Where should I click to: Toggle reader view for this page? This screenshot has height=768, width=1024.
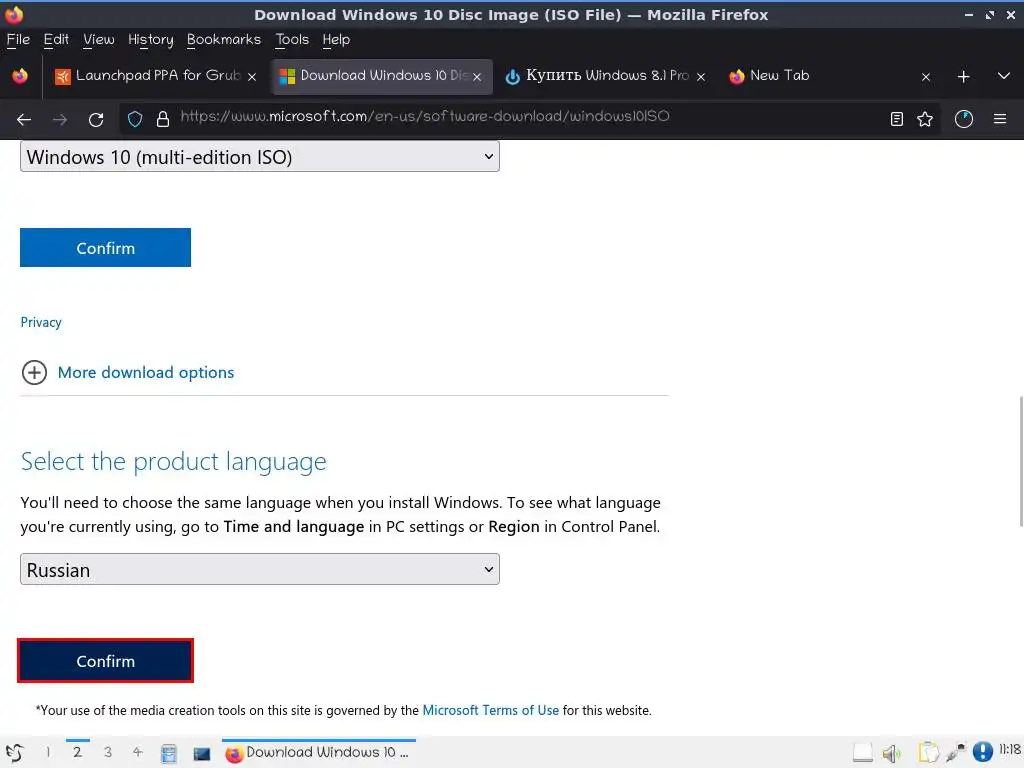(x=897, y=119)
